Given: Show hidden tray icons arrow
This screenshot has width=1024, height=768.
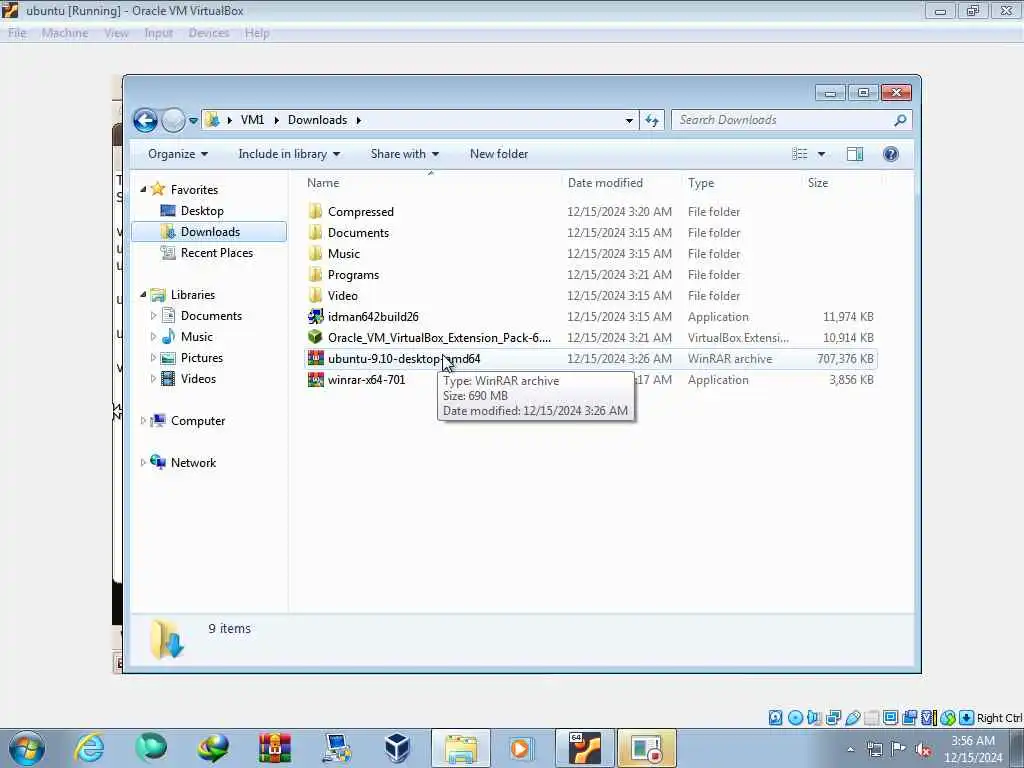Looking at the screenshot, I should 850,750.
